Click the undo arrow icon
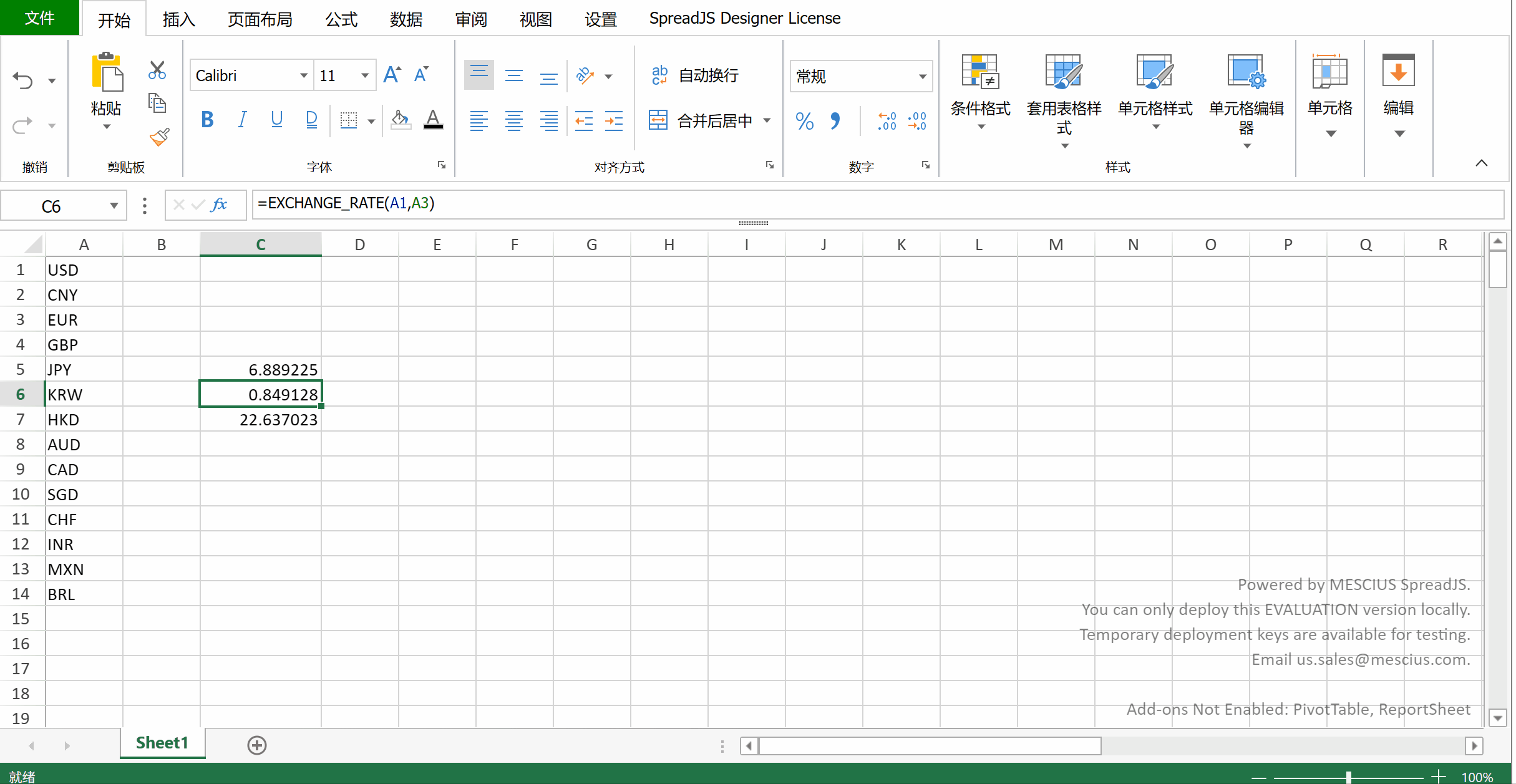 coord(23,80)
